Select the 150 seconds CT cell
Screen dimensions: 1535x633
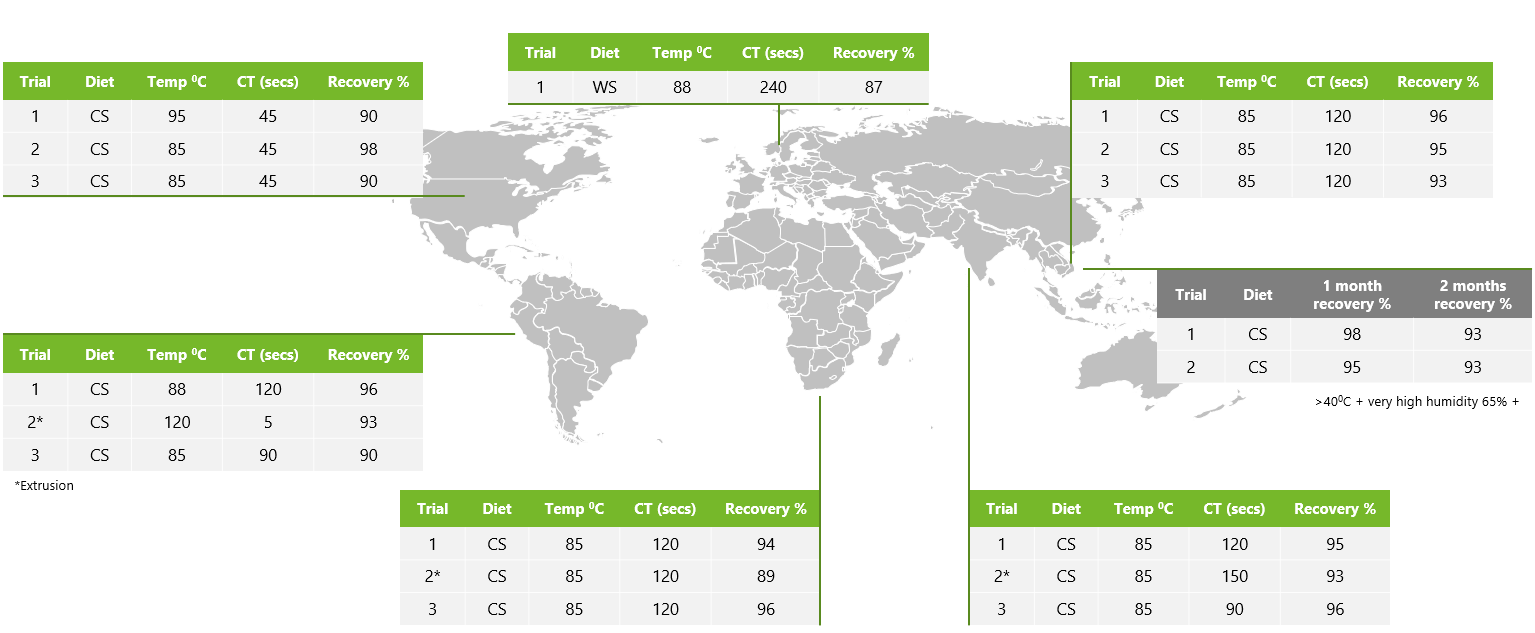point(1234,576)
